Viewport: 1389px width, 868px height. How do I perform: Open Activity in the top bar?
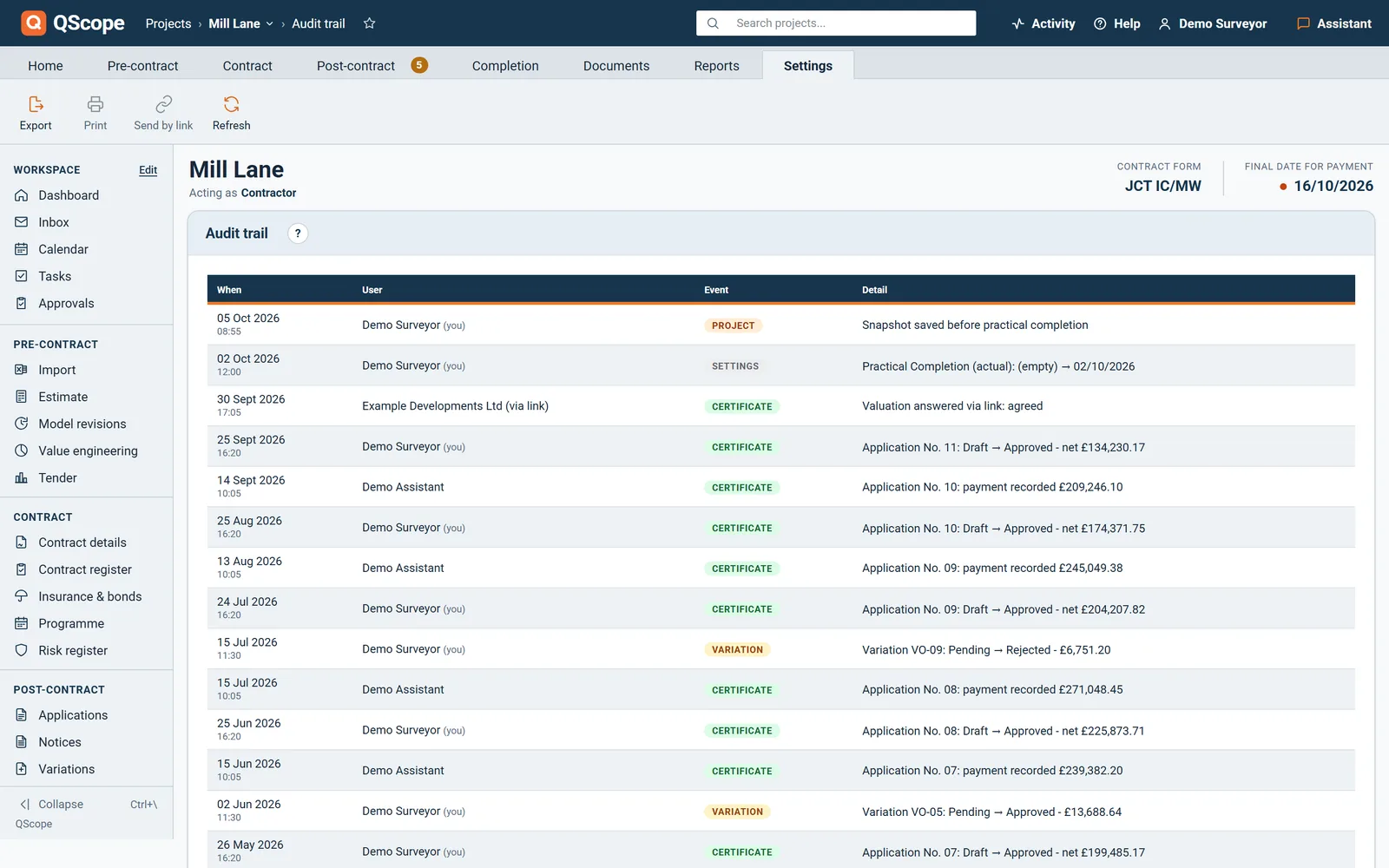pos(1043,23)
